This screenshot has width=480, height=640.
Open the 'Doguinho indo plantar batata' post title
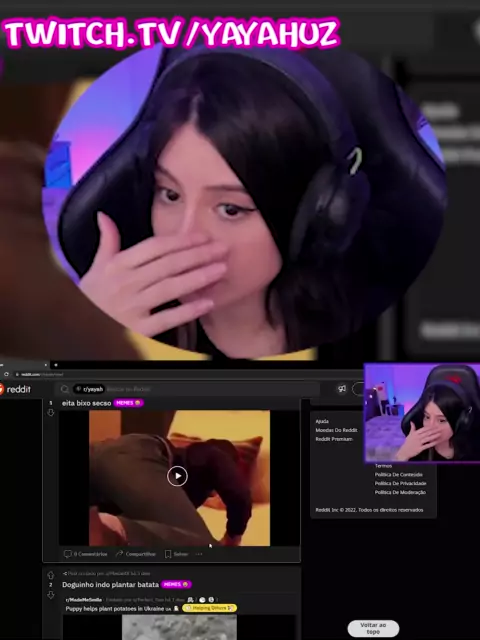(110, 584)
